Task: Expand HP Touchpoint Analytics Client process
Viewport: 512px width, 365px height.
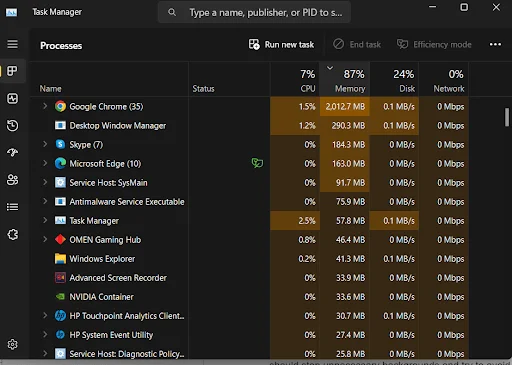Action: 45,315
